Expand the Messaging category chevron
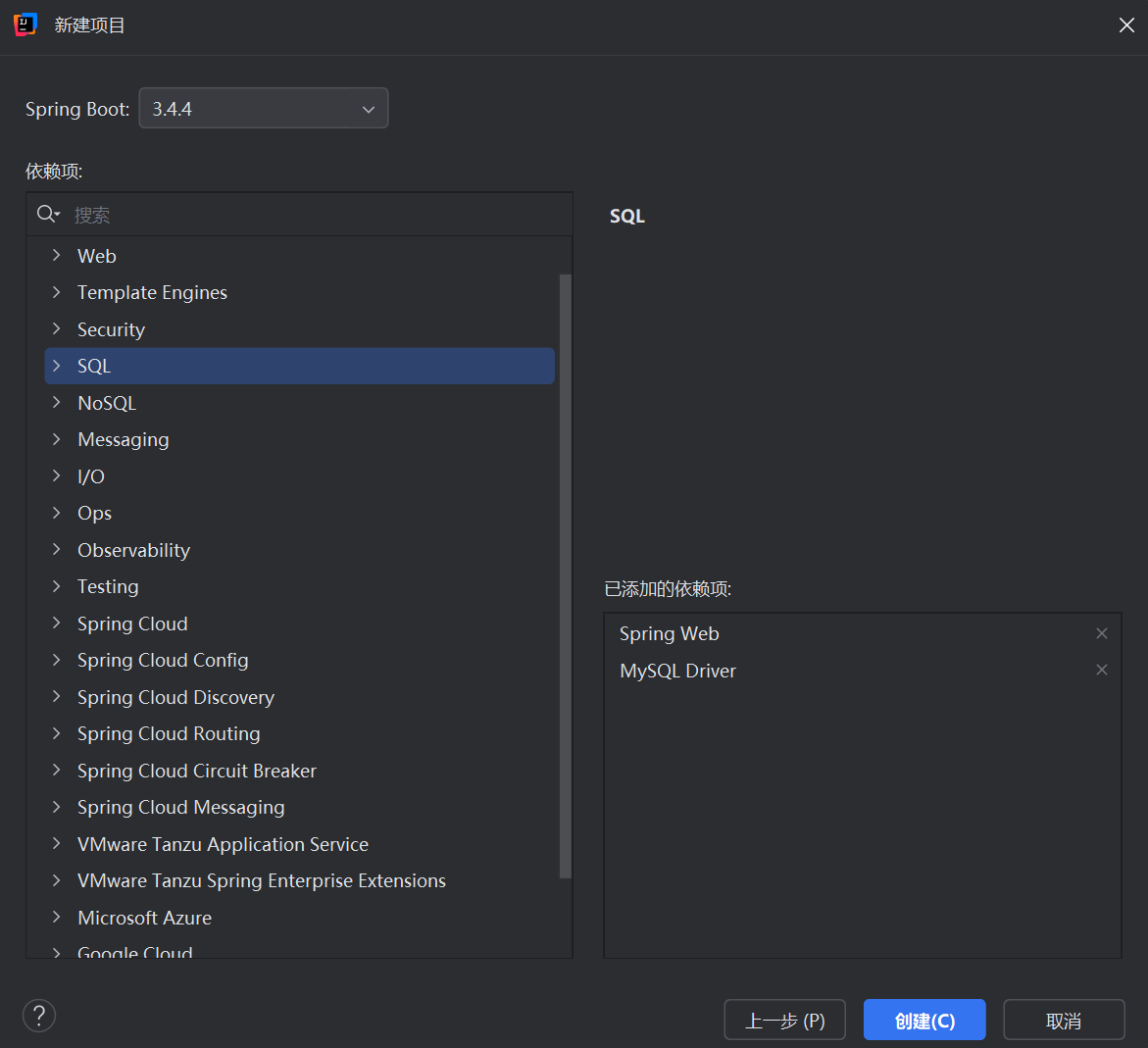 tap(57, 438)
